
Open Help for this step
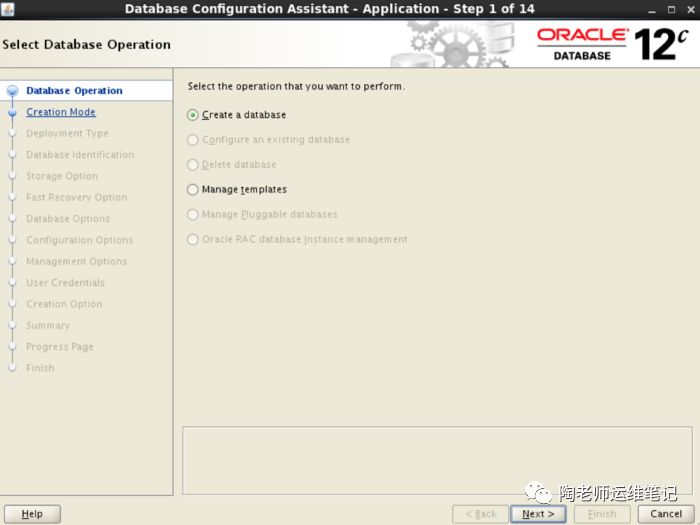click(32, 514)
